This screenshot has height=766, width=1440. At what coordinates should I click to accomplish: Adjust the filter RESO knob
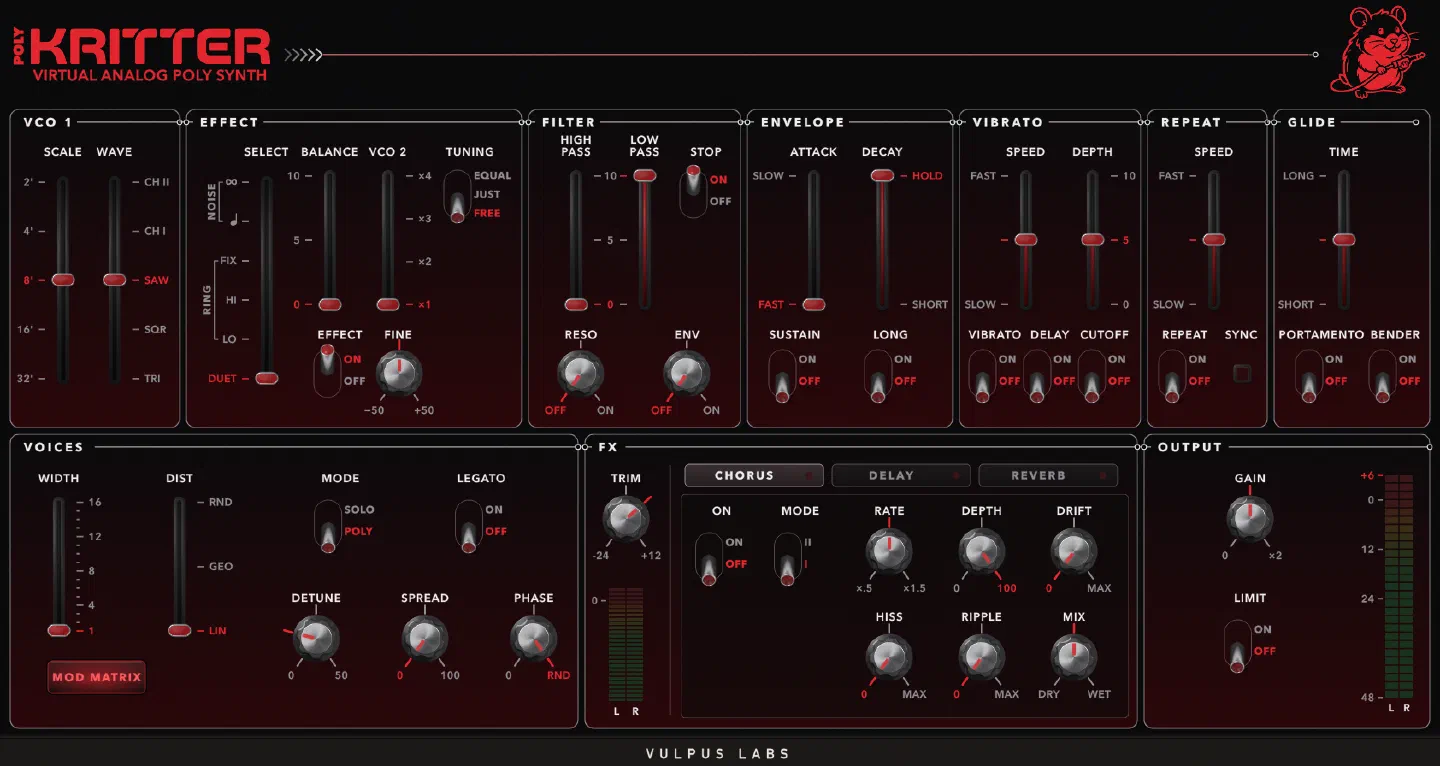(581, 374)
